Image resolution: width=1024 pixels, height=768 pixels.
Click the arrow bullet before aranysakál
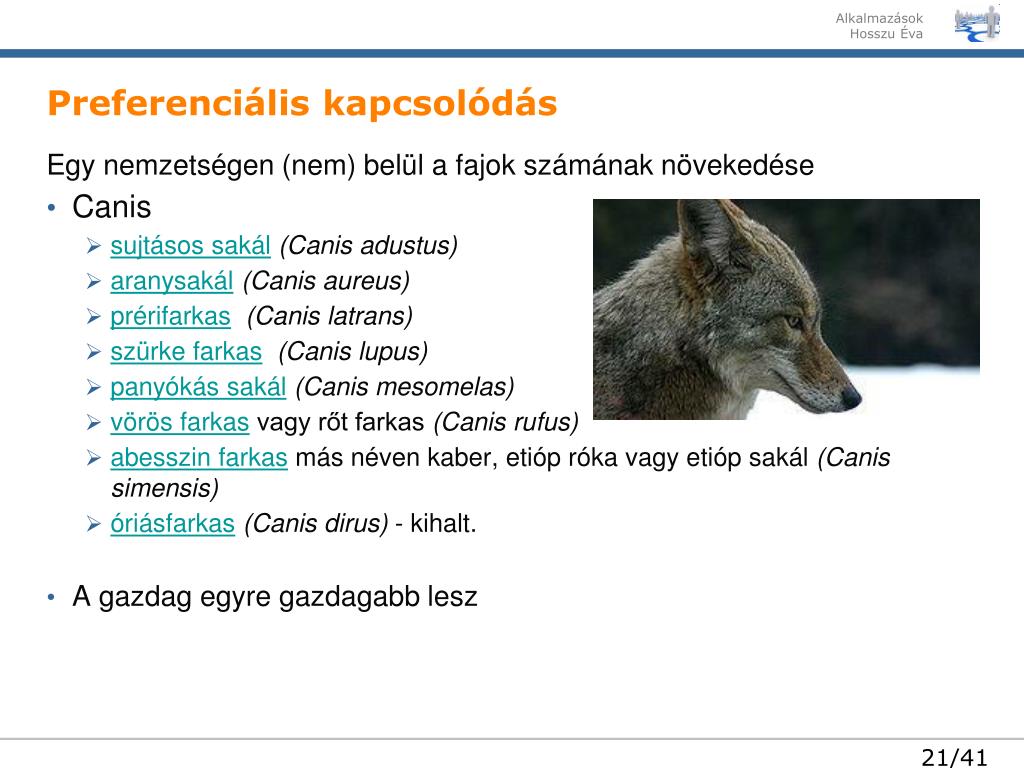(94, 281)
